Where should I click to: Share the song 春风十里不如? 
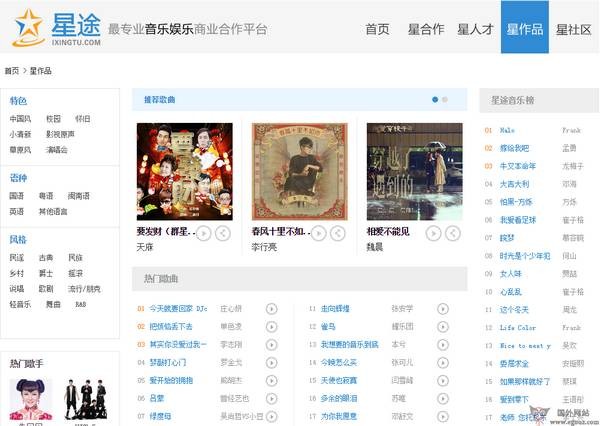point(338,233)
